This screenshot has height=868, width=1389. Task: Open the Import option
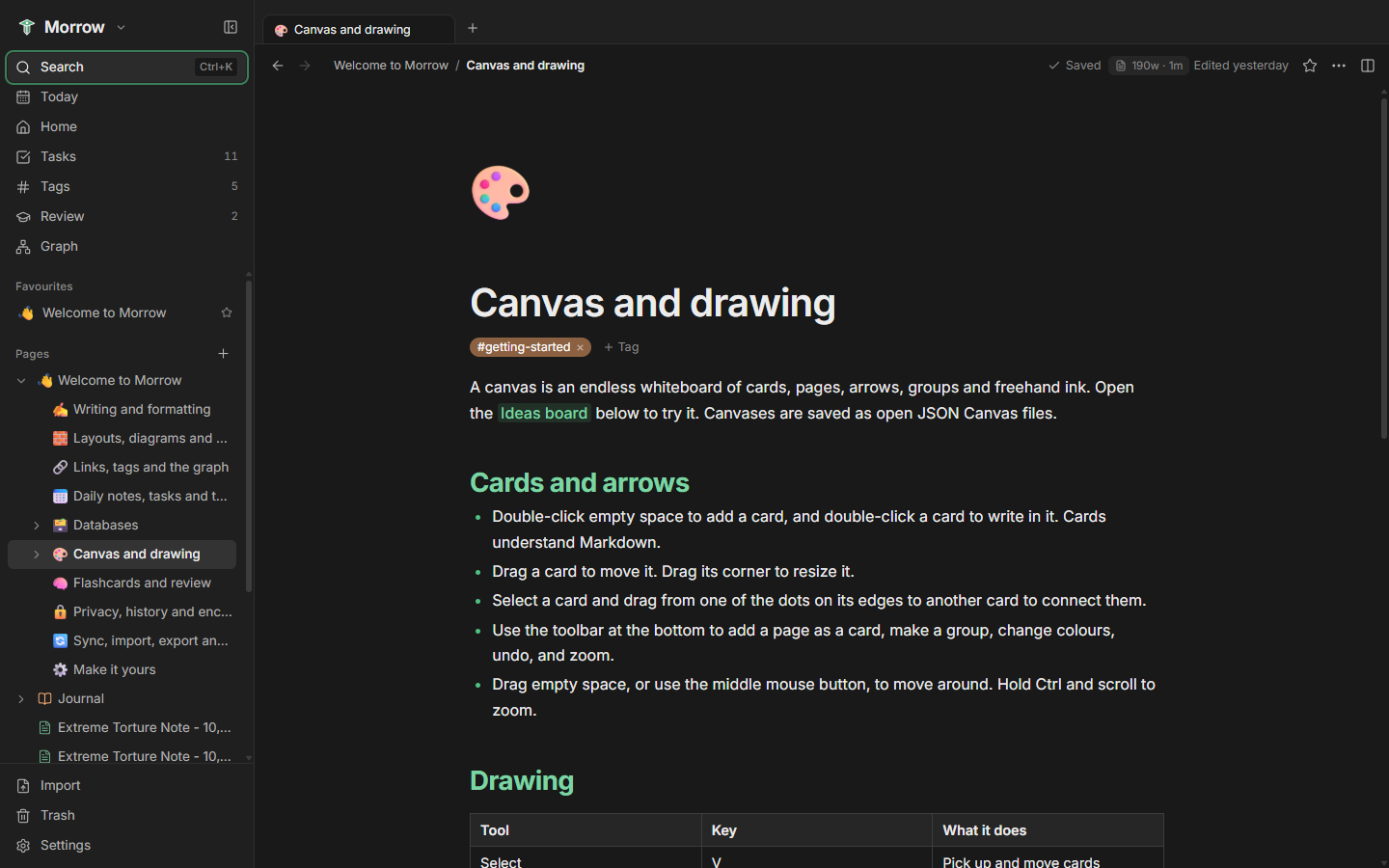(x=126, y=785)
